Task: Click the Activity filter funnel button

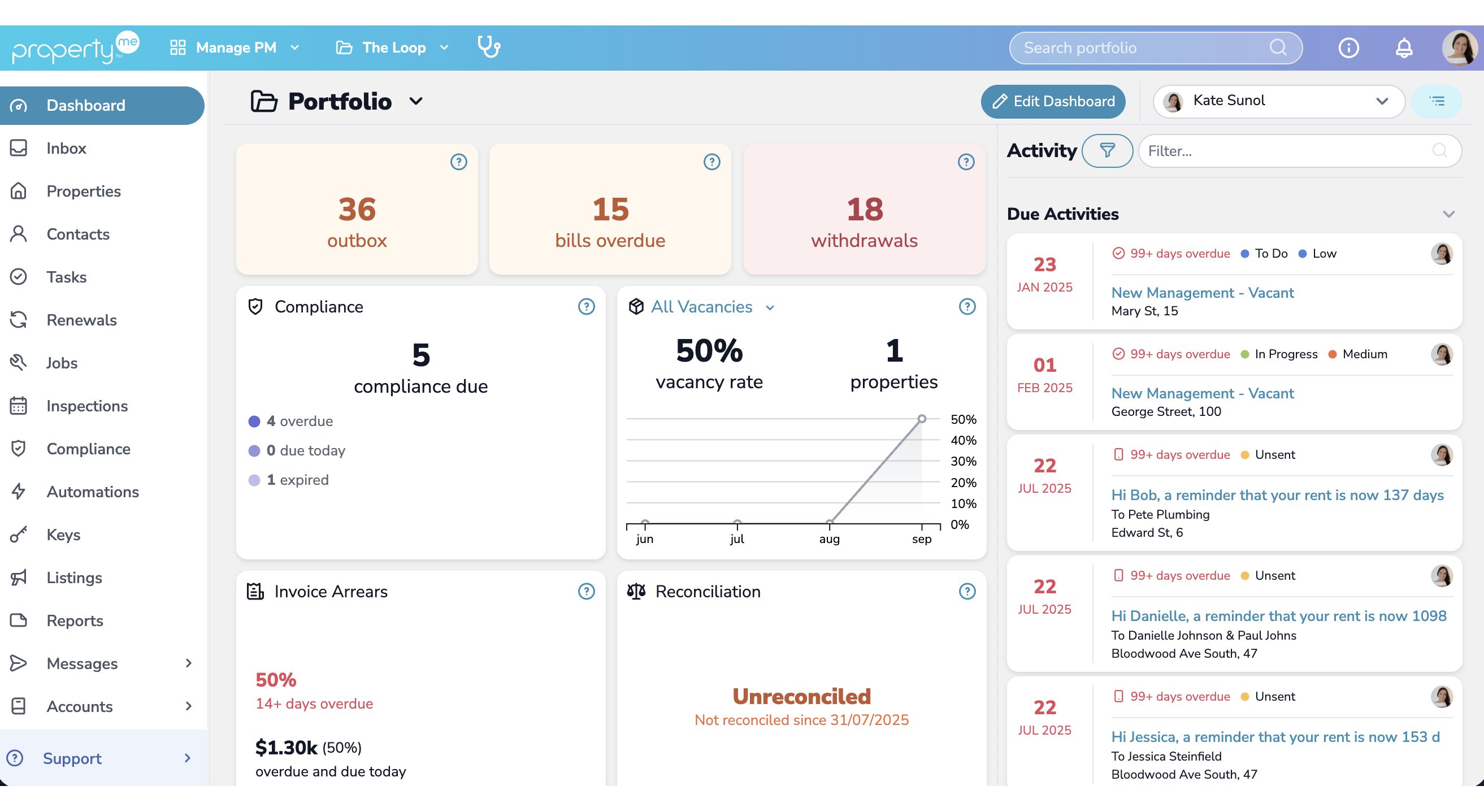Action: 1107,151
